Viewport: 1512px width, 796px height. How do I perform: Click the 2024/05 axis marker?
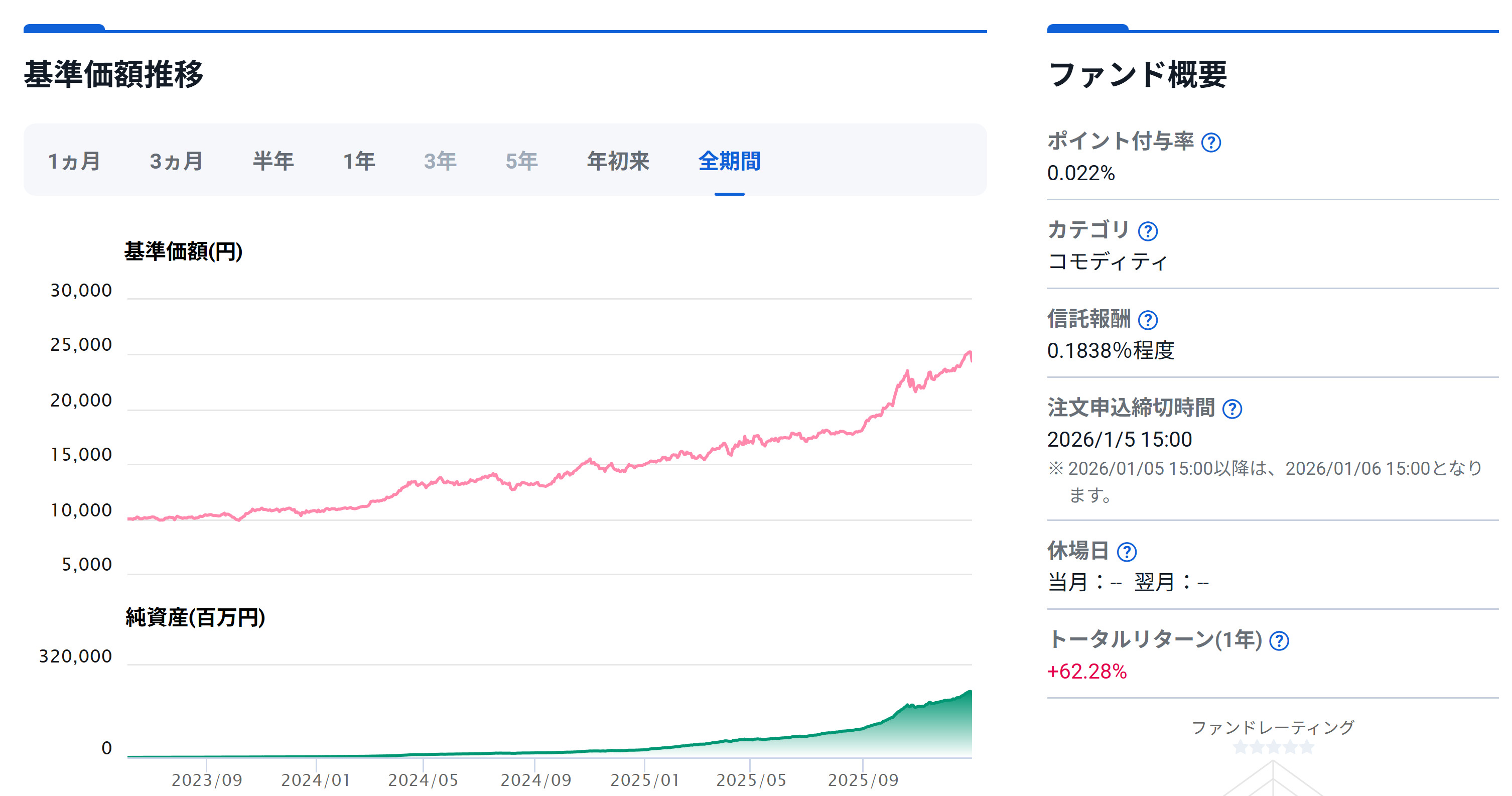pyautogui.click(x=423, y=779)
